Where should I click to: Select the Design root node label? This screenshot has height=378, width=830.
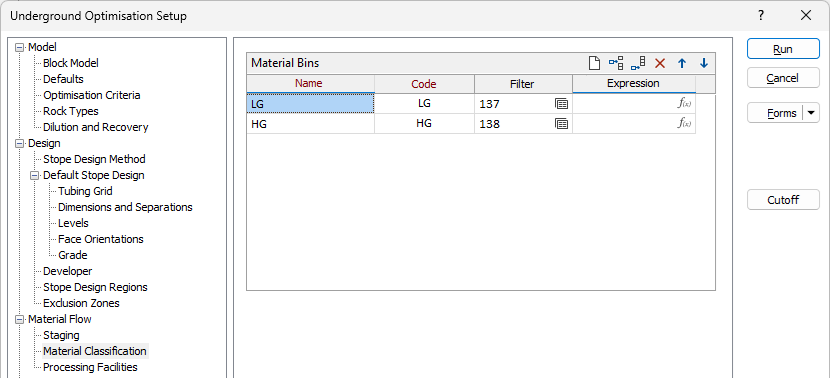click(x=44, y=143)
